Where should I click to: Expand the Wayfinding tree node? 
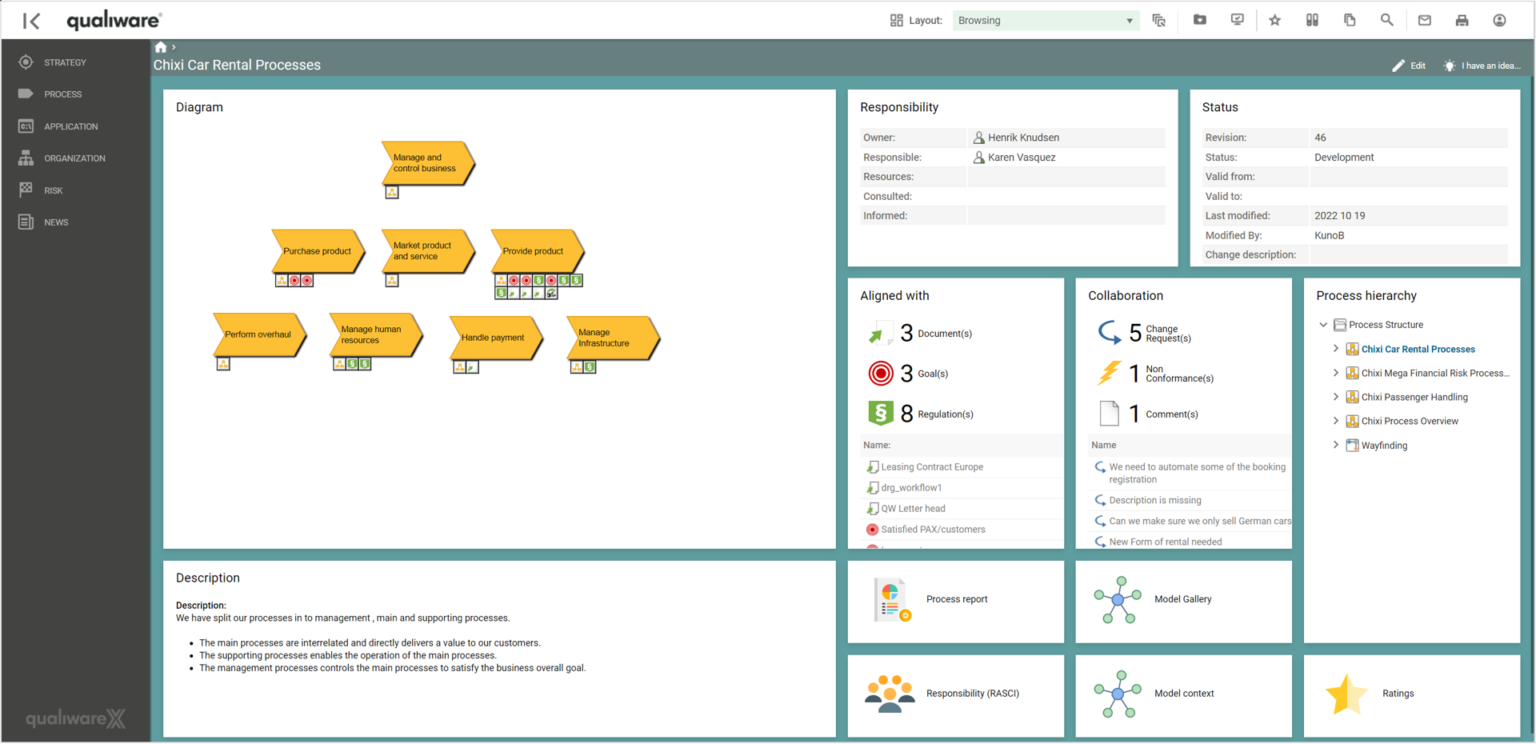tap(1336, 445)
